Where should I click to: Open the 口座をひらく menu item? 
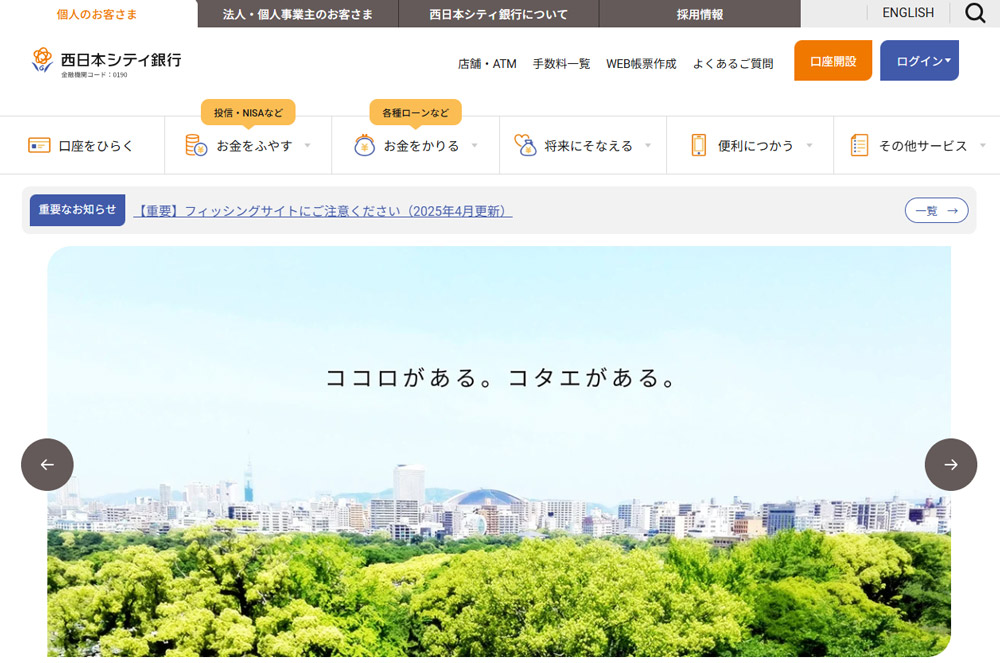point(82,145)
